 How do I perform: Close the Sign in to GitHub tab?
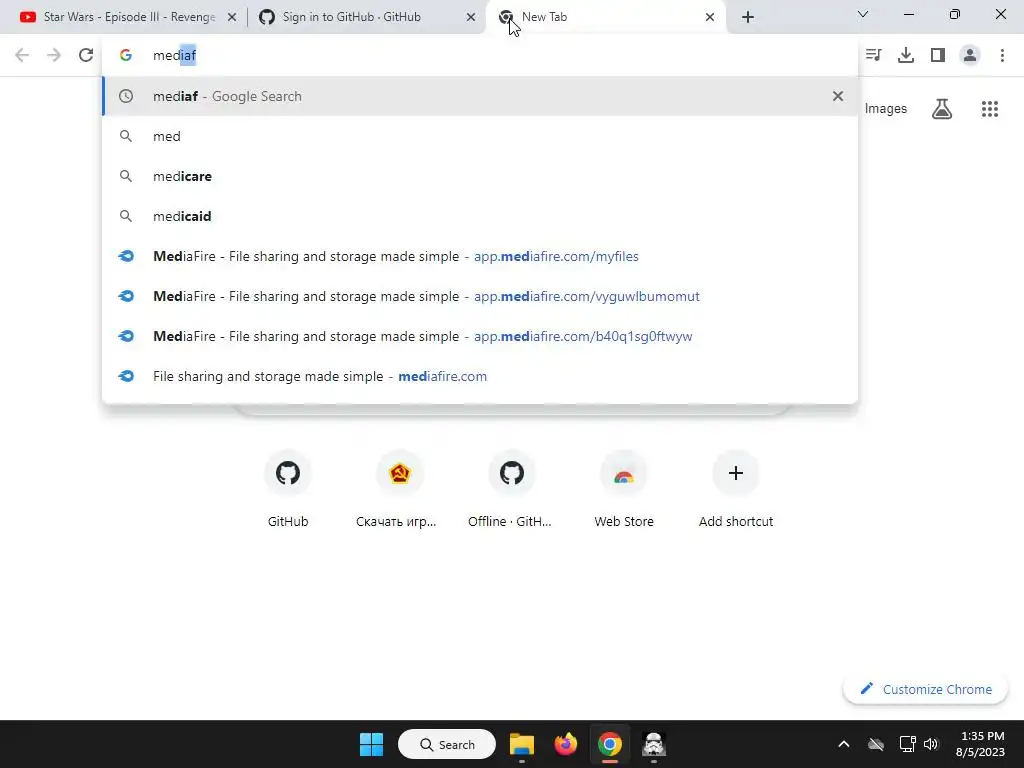pos(471,18)
